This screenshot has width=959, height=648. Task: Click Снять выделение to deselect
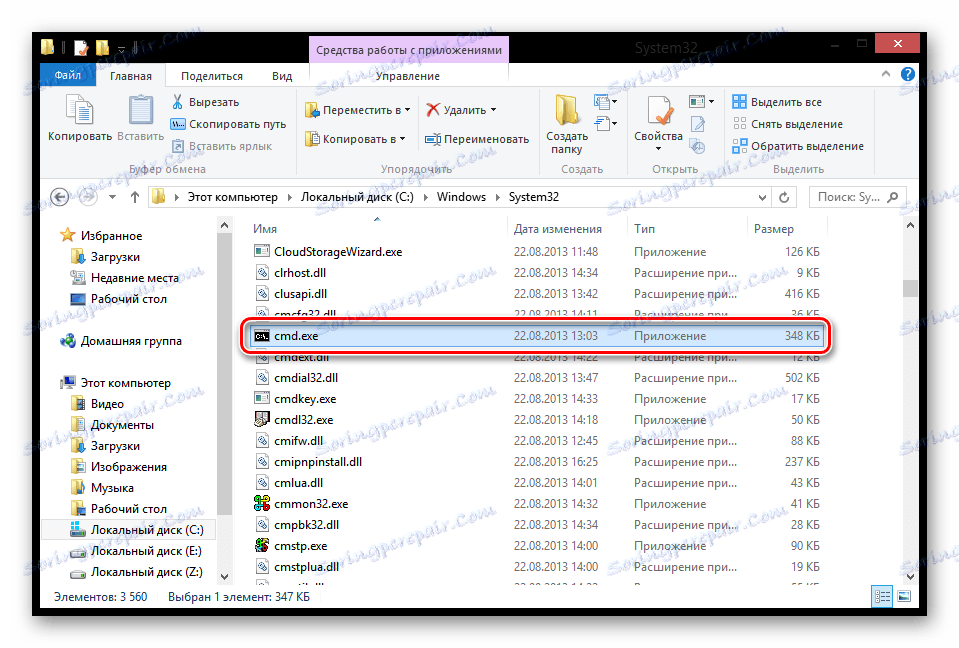(x=788, y=124)
